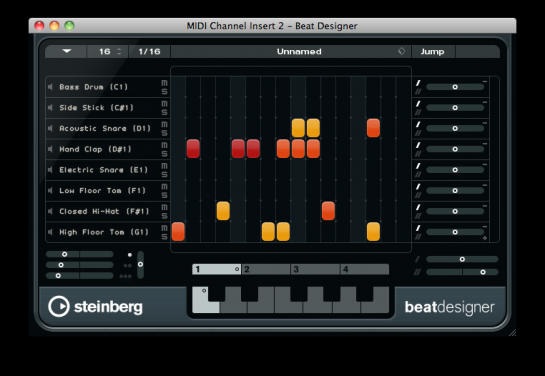Mute the Closed Hi-Hat lane
The image size is (545, 376).
(164, 207)
